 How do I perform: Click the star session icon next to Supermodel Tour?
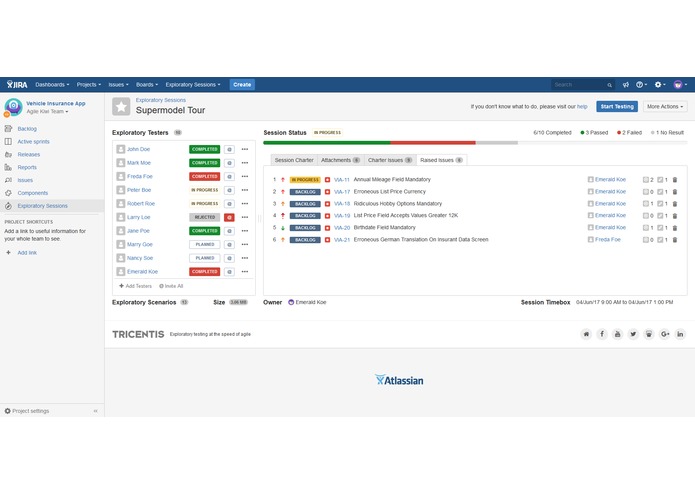[121, 106]
